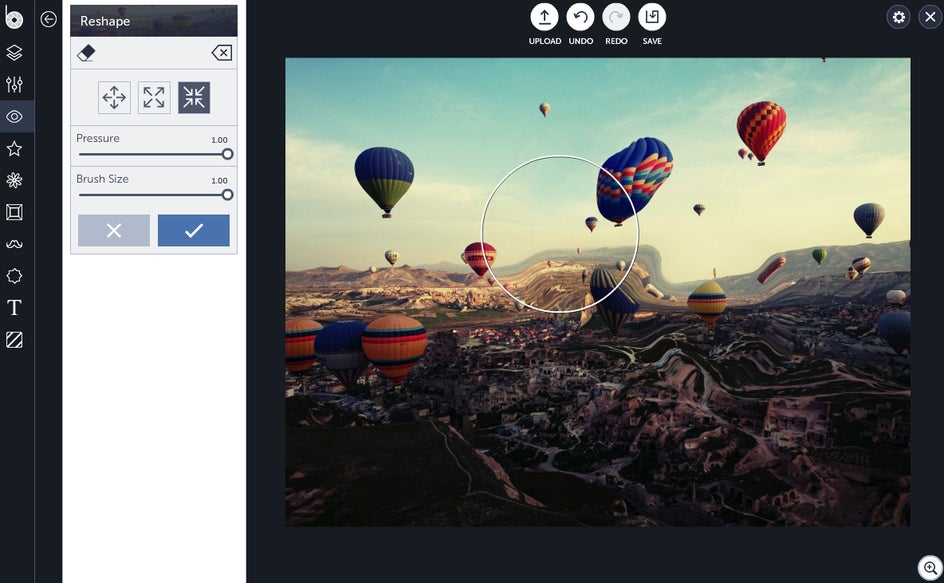Select the eraser tool in Reshape panel
The image size is (944, 583).
click(x=87, y=53)
